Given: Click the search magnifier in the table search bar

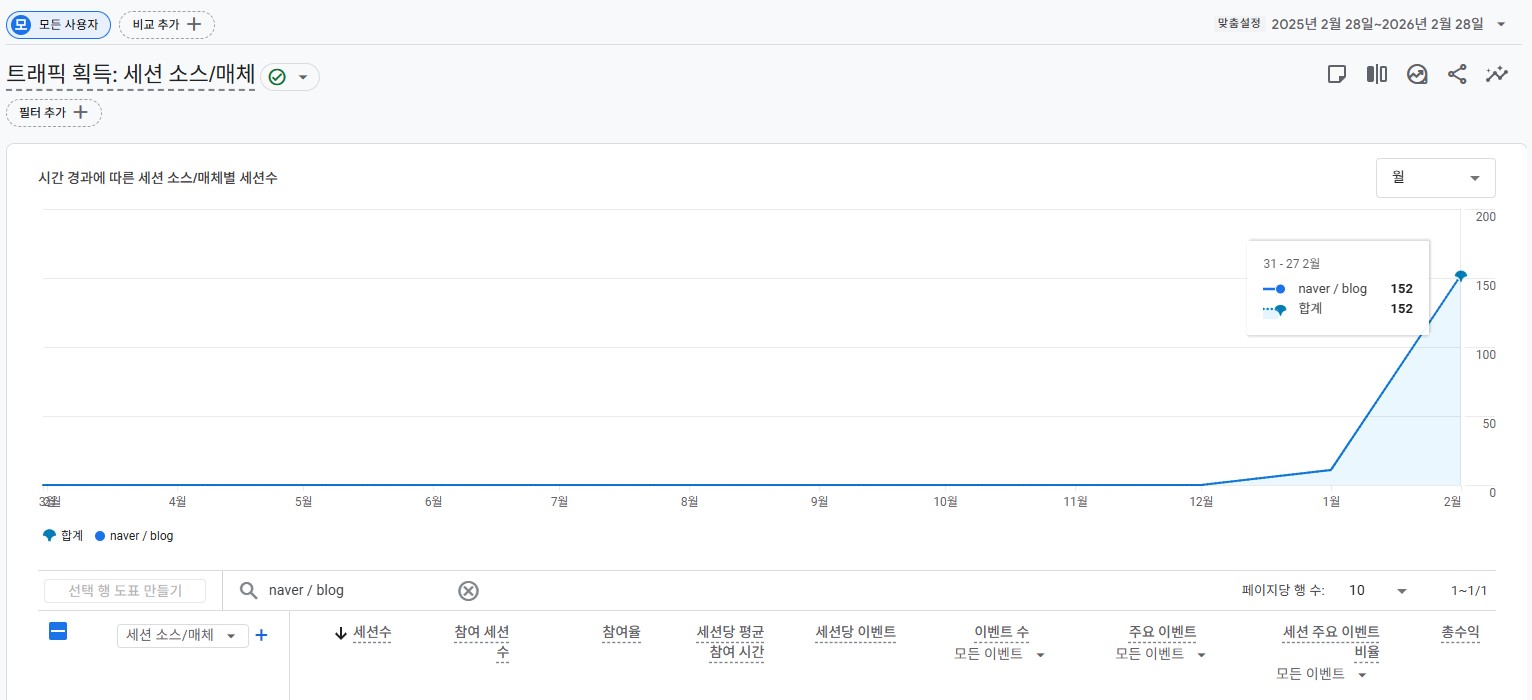Looking at the screenshot, I should pyautogui.click(x=247, y=590).
